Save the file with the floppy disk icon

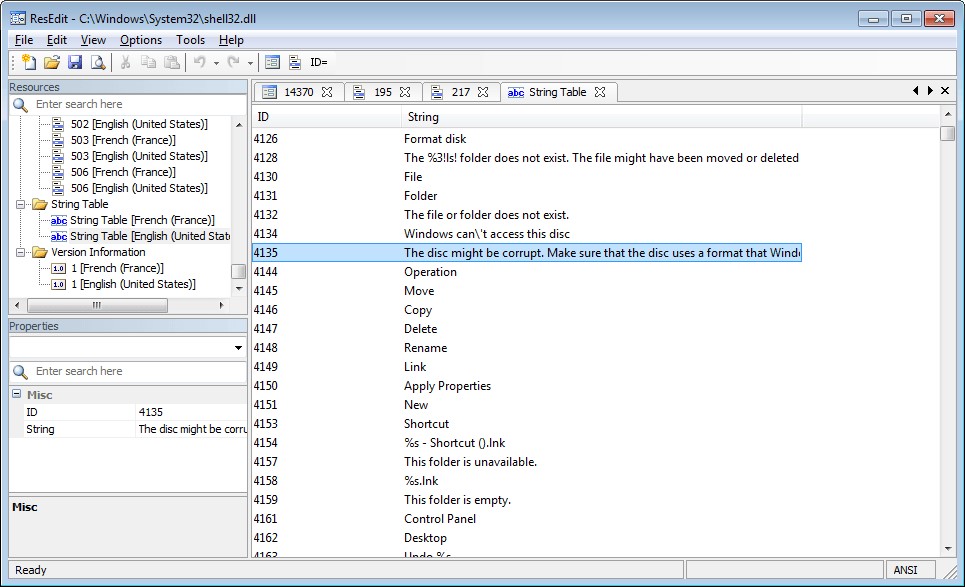pos(75,62)
